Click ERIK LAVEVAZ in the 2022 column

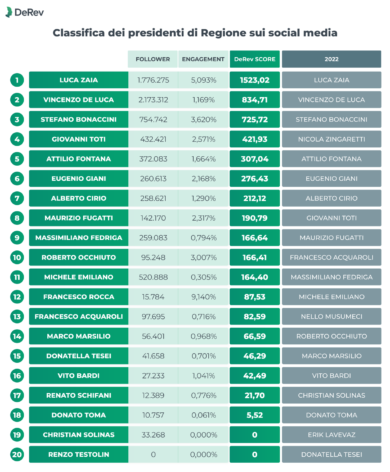point(331,435)
